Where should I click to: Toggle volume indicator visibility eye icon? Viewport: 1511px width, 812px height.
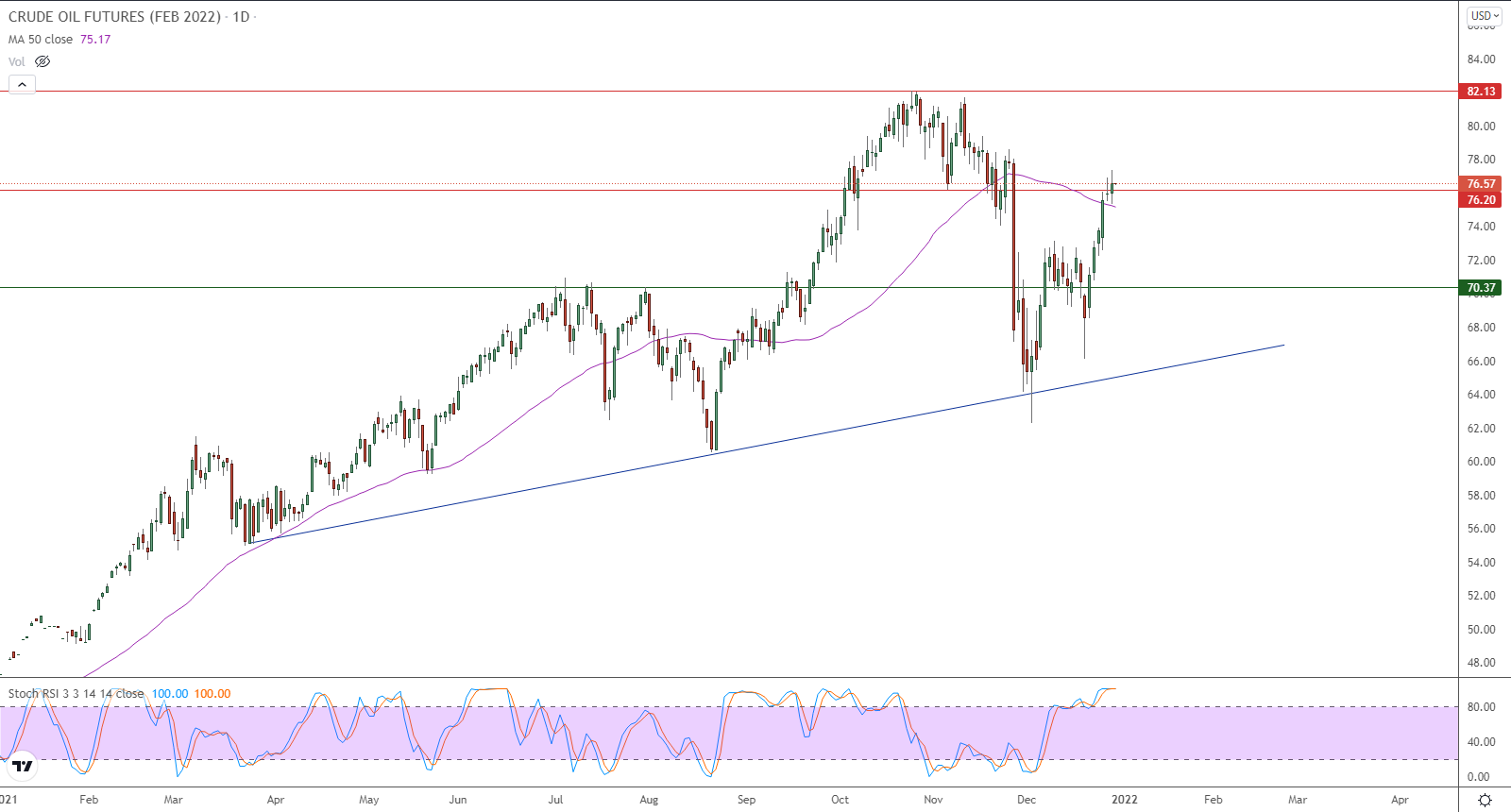click(x=42, y=61)
